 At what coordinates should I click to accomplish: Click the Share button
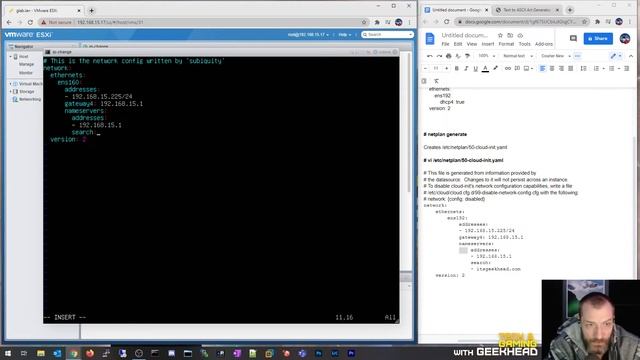pyautogui.click(x=598, y=38)
